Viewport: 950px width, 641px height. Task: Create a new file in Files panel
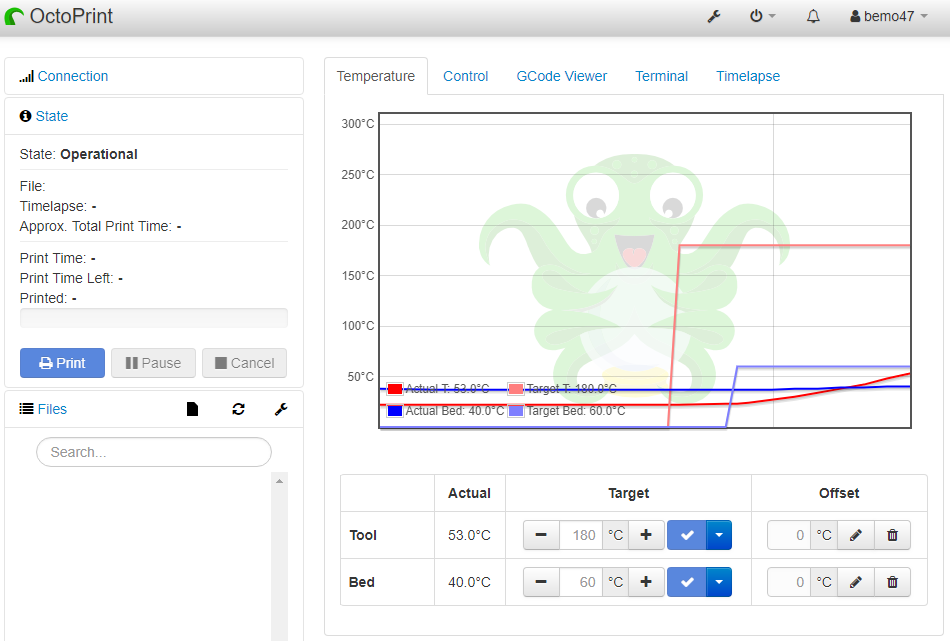pos(192,410)
